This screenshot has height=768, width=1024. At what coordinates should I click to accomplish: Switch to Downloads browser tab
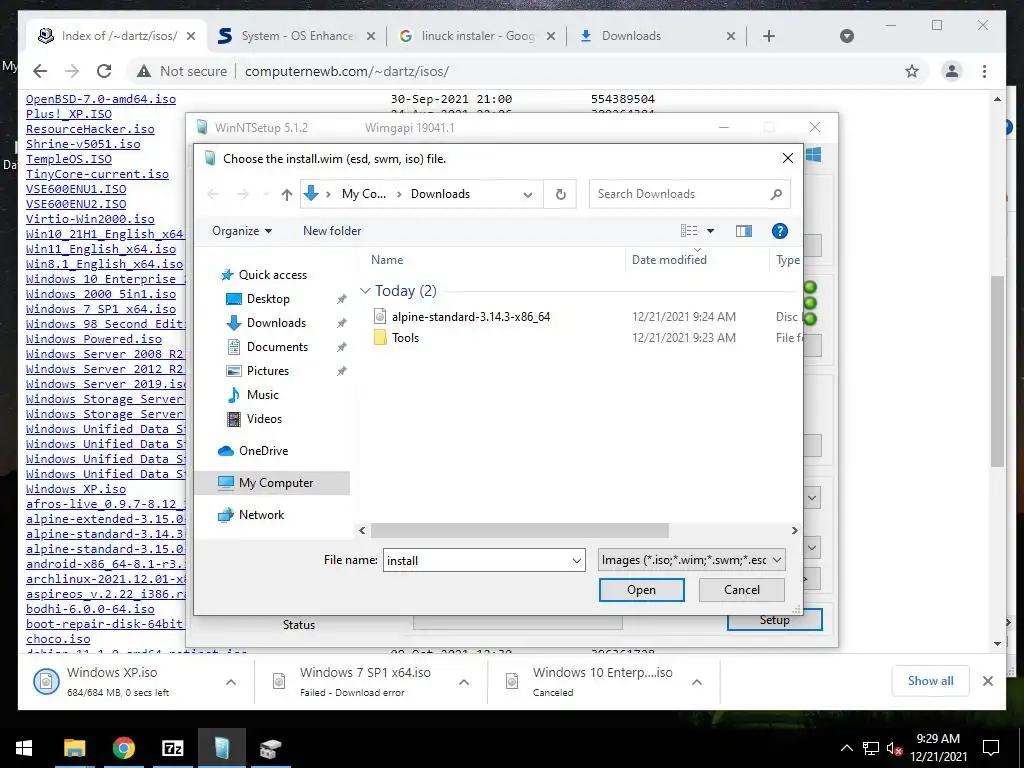coord(656,36)
